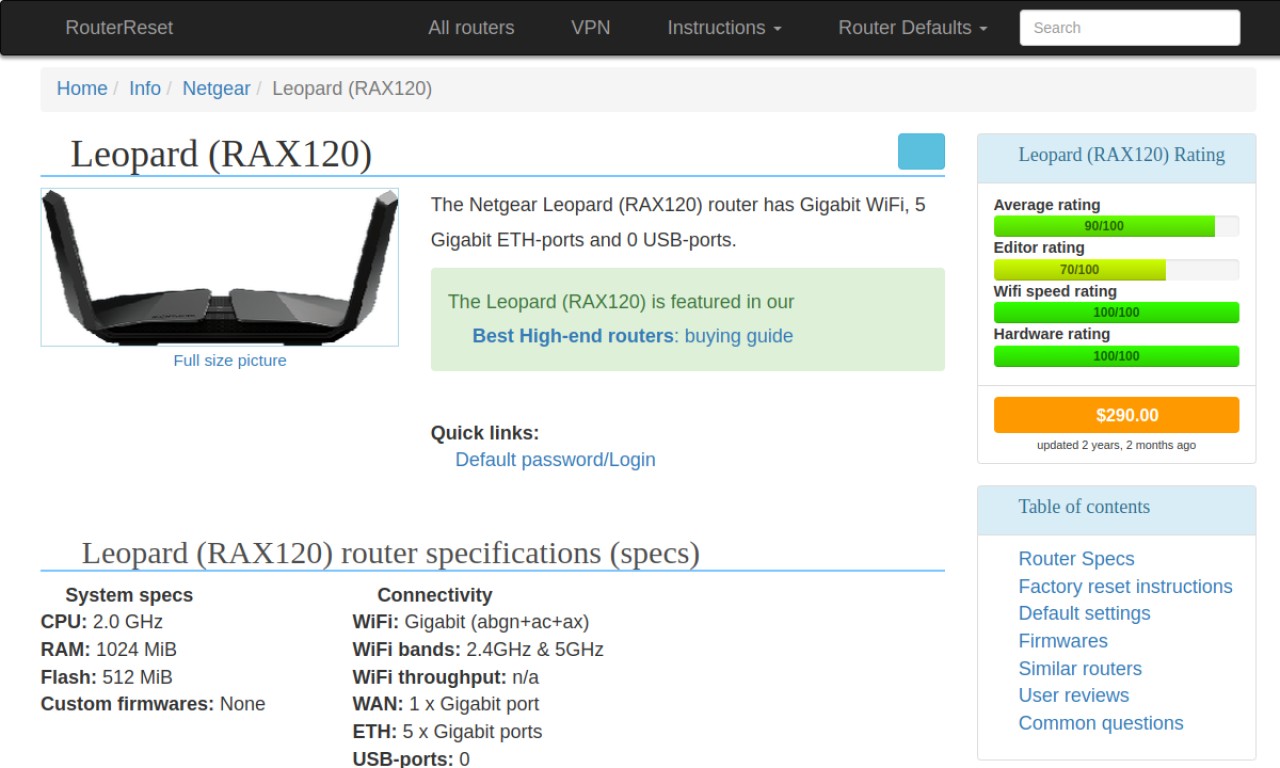Jump to Similar routers section
This screenshot has width=1280, height=768.
[x=1080, y=668]
